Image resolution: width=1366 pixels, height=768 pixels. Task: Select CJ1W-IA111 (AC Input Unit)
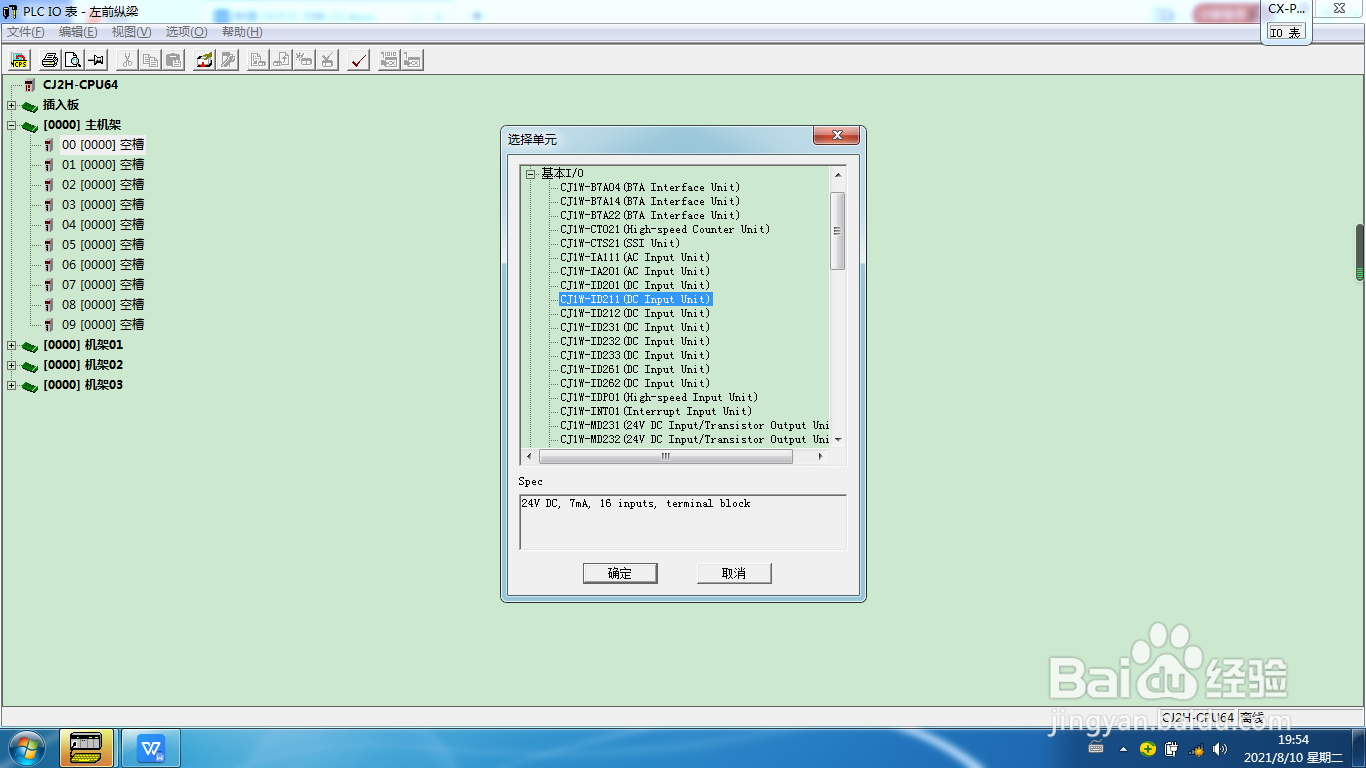click(635, 257)
